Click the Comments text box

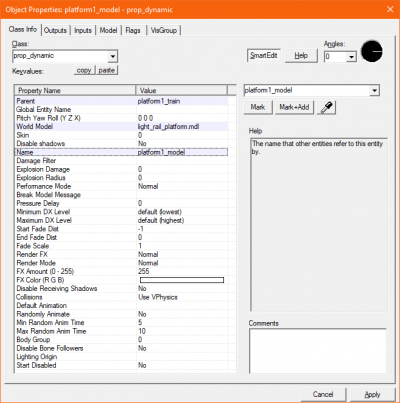pyautogui.click(x=318, y=351)
